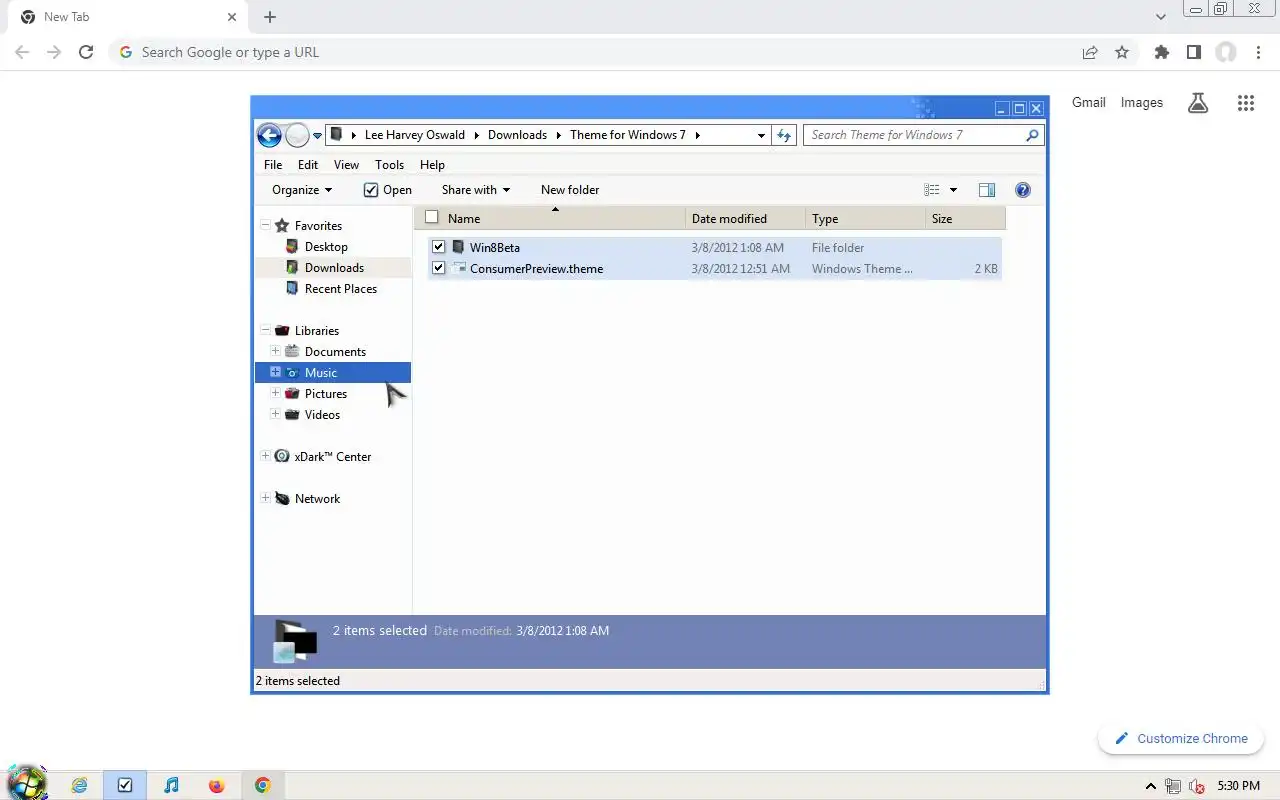The height and width of the screenshot is (800, 1280).
Task: Expand the Pictures library node
Action: [x=275, y=393]
